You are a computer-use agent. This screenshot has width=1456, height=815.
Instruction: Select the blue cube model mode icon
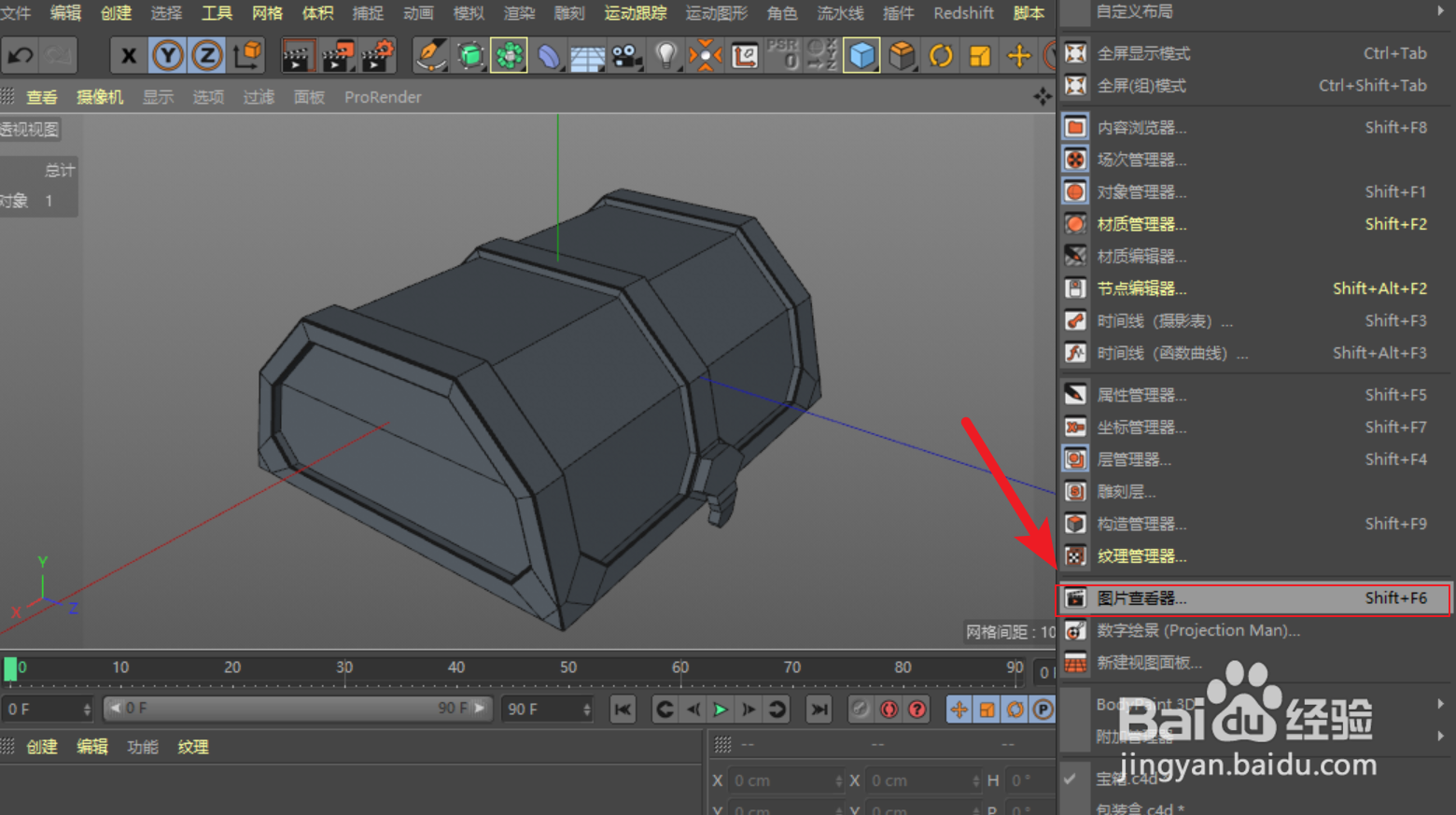(x=861, y=56)
